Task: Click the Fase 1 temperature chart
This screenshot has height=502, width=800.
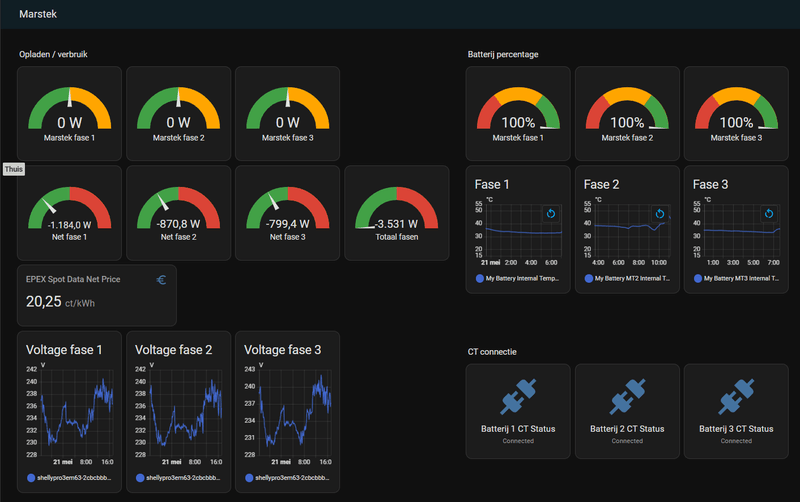Action: 524,231
